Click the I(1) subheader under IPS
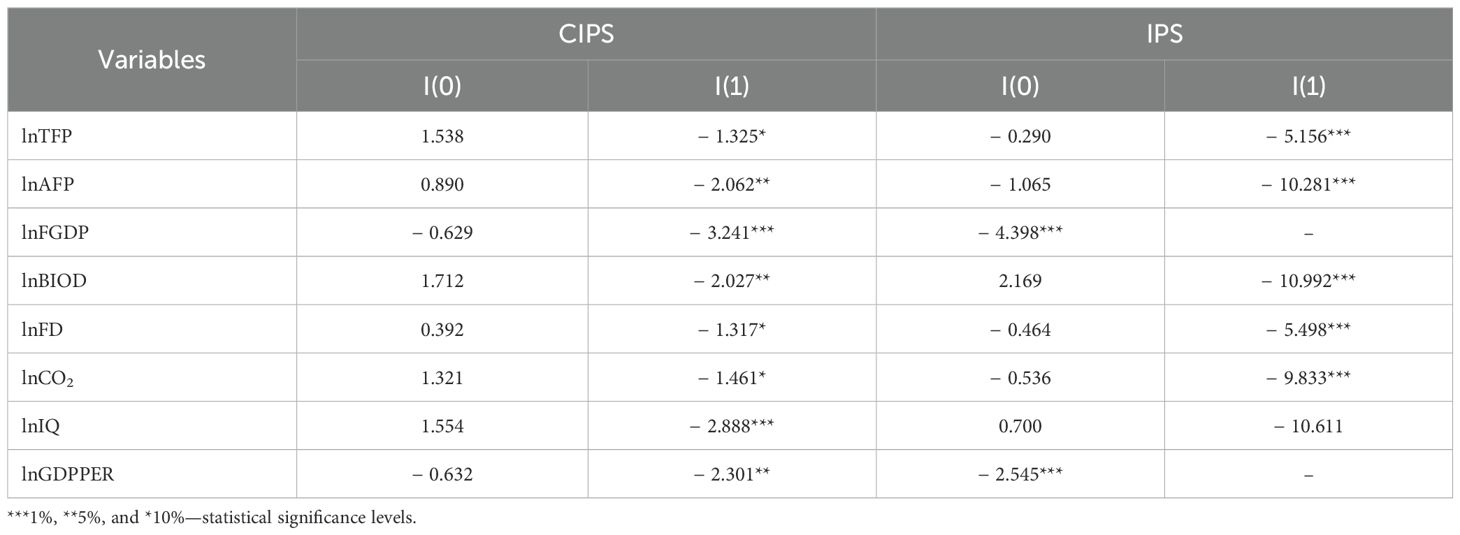 (1308, 87)
